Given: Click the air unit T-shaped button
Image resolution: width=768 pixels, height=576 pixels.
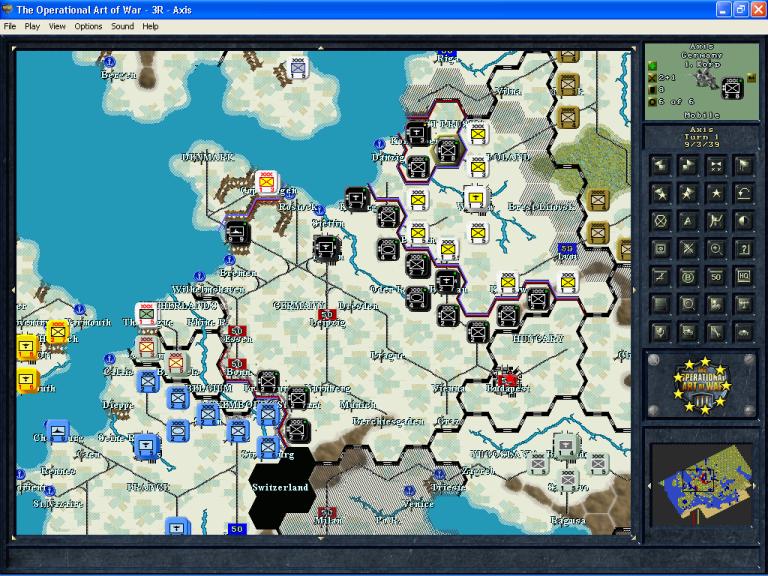Looking at the screenshot, I should (744, 305).
